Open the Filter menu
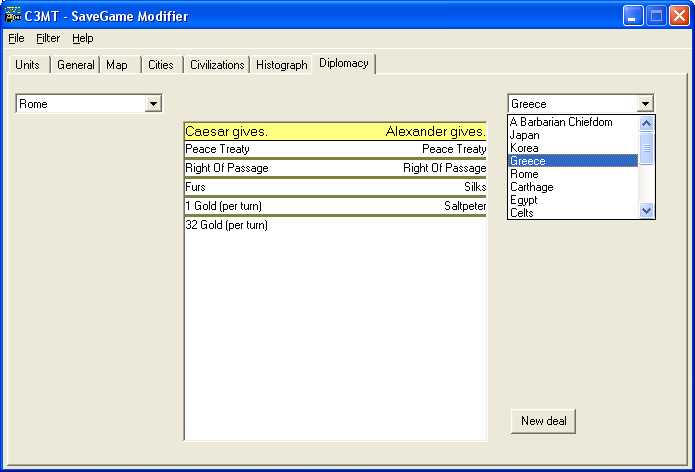 [x=48, y=38]
